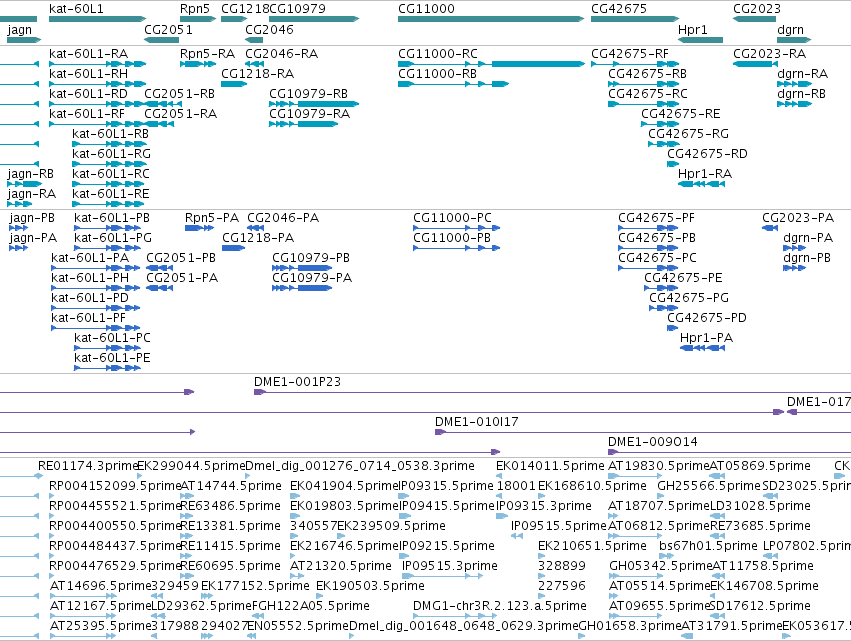Viewport: 851px width, 641px height.
Task: Click EST bs67h01.5prime
Action: click(708, 545)
